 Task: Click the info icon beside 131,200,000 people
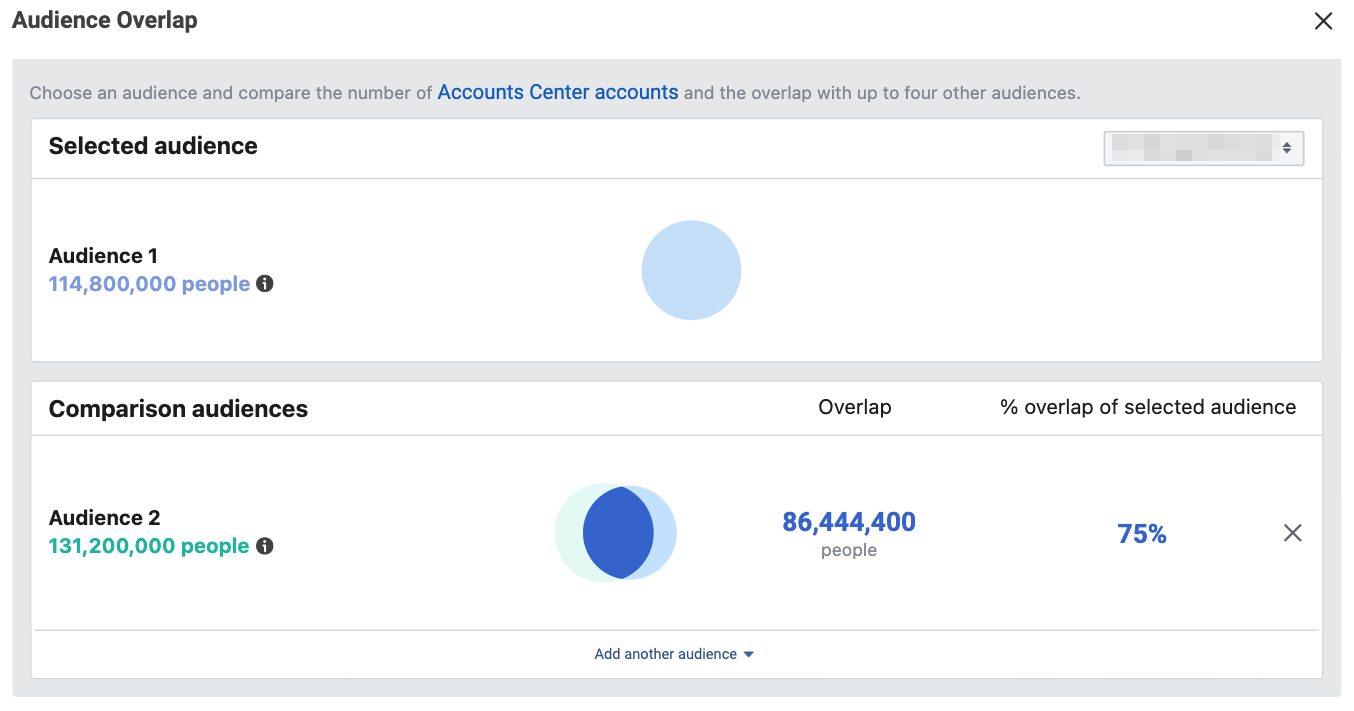(264, 546)
